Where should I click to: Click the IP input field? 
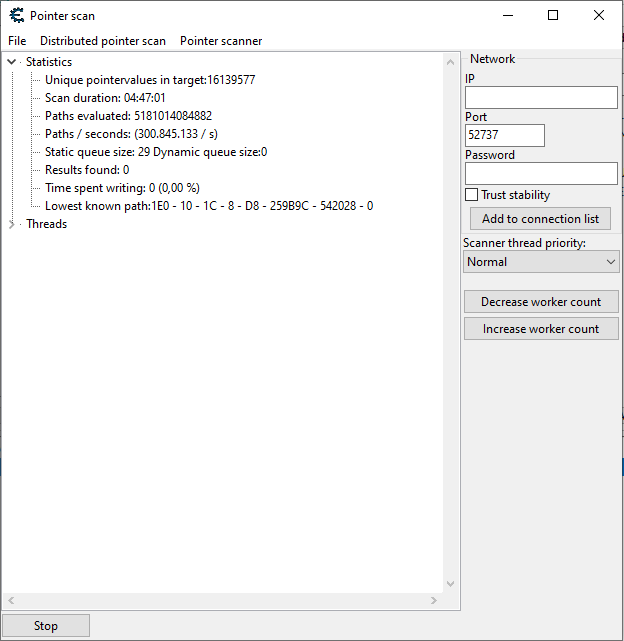coord(541,97)
